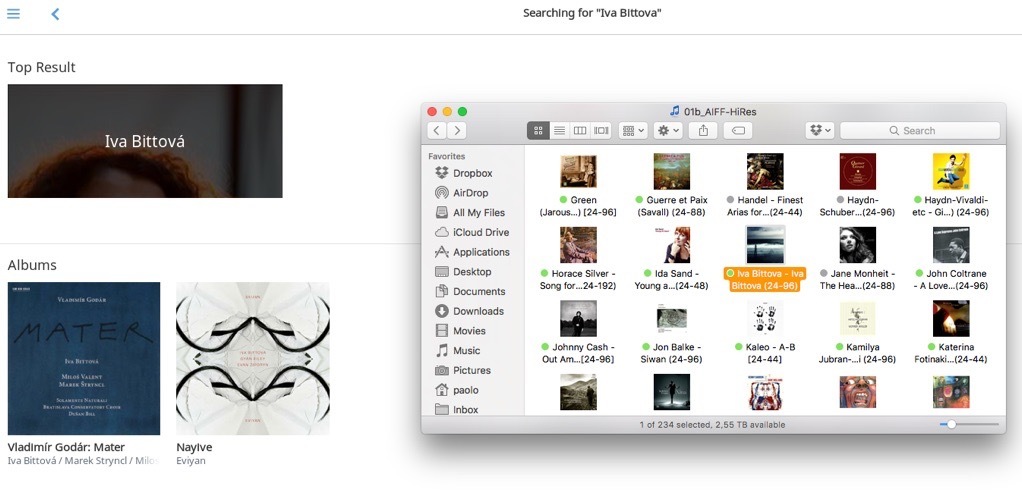Select the Kaleo - A-B [24-44] folder icon
Screen dimensions: 1022x493
coord(765,318)
